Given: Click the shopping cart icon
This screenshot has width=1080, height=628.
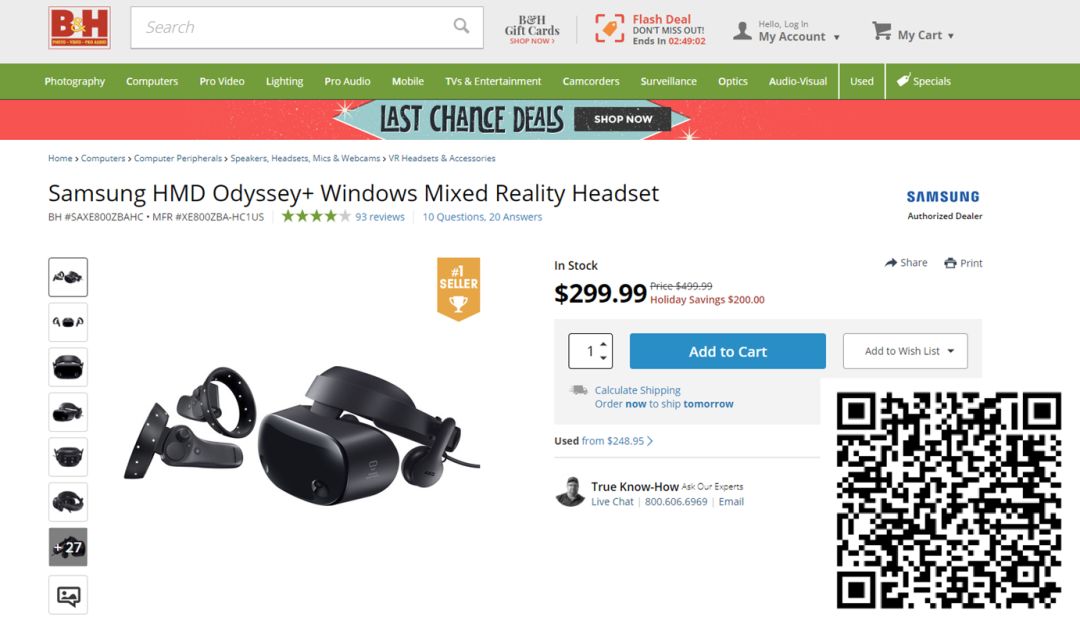Looking at the screenshot, I should [881, 31].
